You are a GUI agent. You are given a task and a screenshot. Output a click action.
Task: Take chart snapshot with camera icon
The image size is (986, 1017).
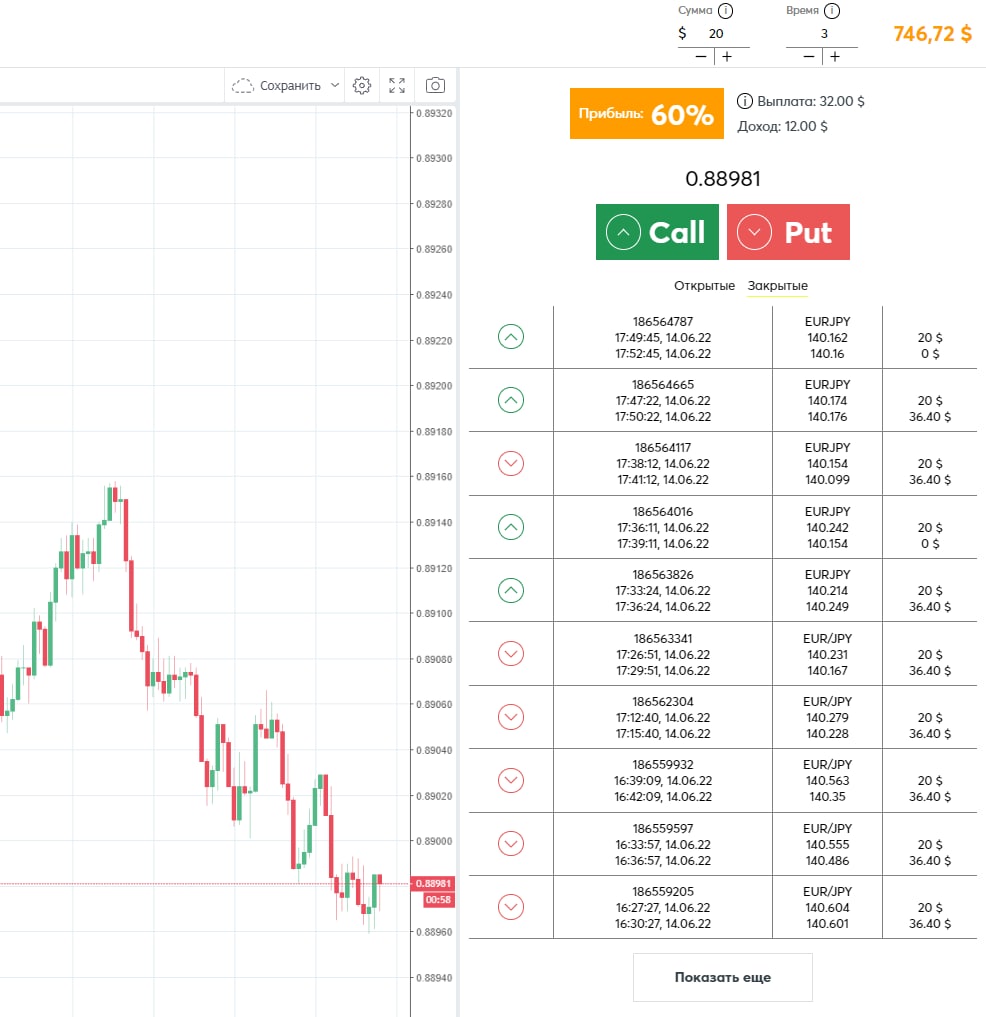pyautogui.click(x=435, y=86)
